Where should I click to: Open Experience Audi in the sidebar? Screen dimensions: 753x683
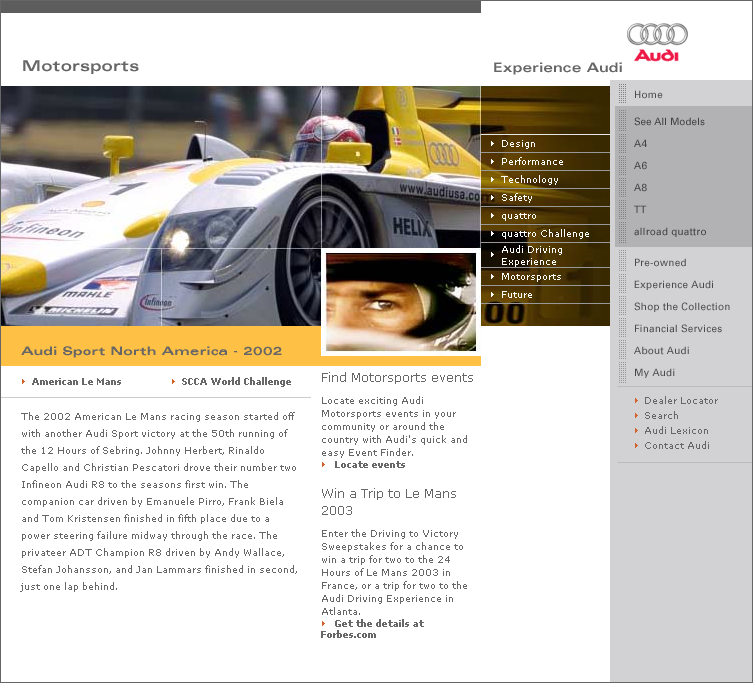pyautogui.click(x=673, y=284)
